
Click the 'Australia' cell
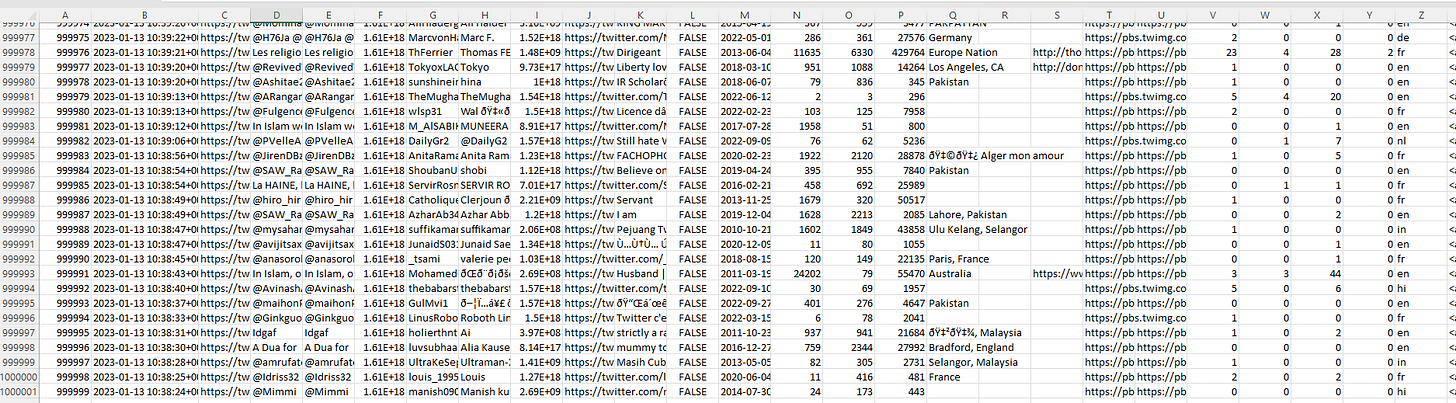953,273
